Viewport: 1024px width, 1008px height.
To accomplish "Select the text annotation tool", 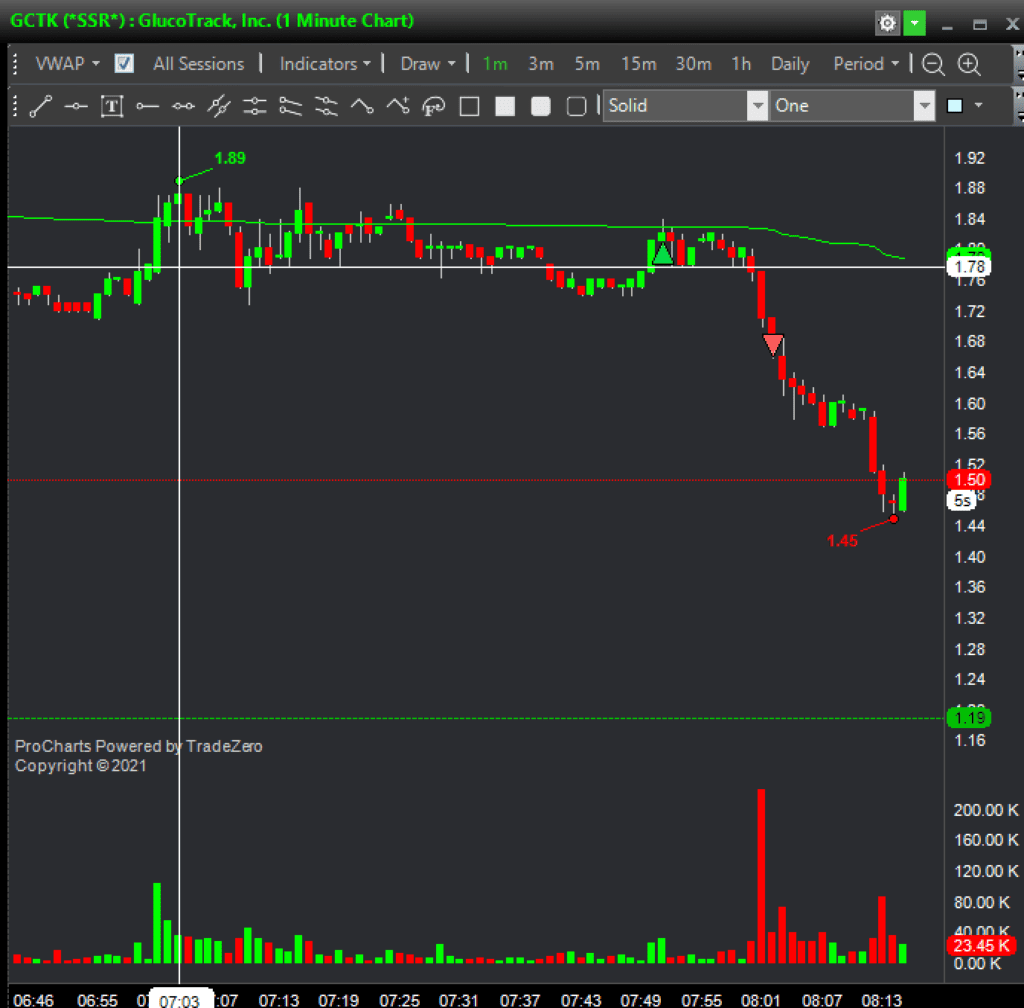I will click(x=112, y=106).
